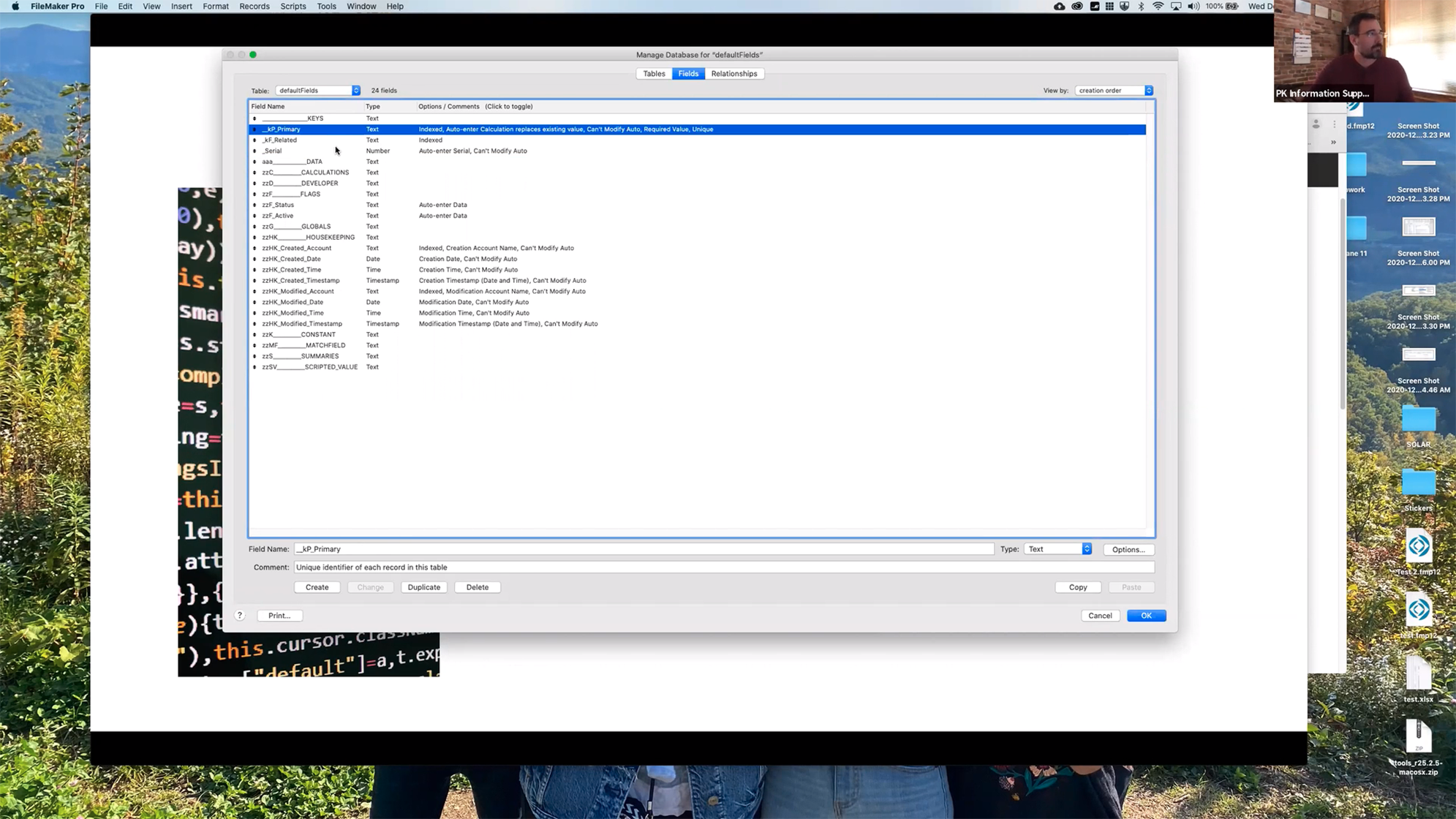Open the Apple menu icon
Image resolution: width=1456 pixels, height=819 pixels.
point(15,6)
